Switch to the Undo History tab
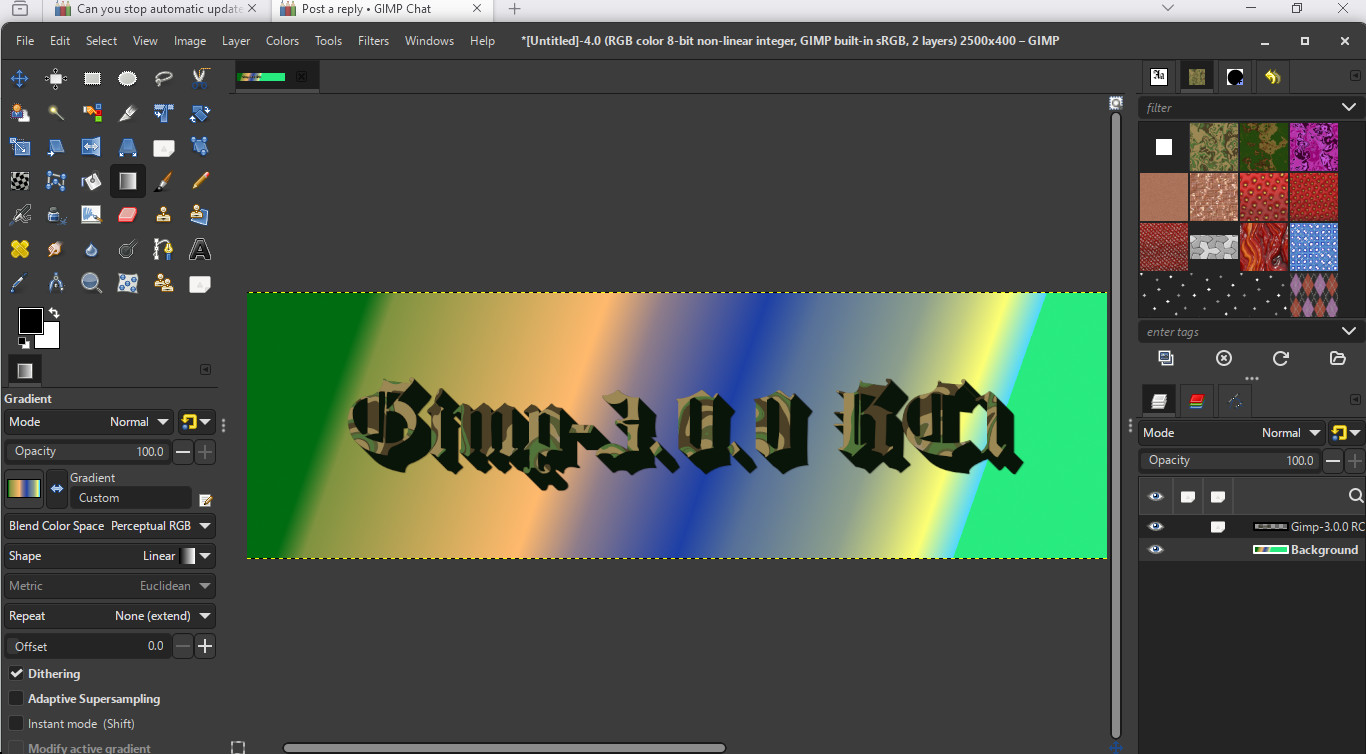The image size is (1366, 754). click(1272, 76)
